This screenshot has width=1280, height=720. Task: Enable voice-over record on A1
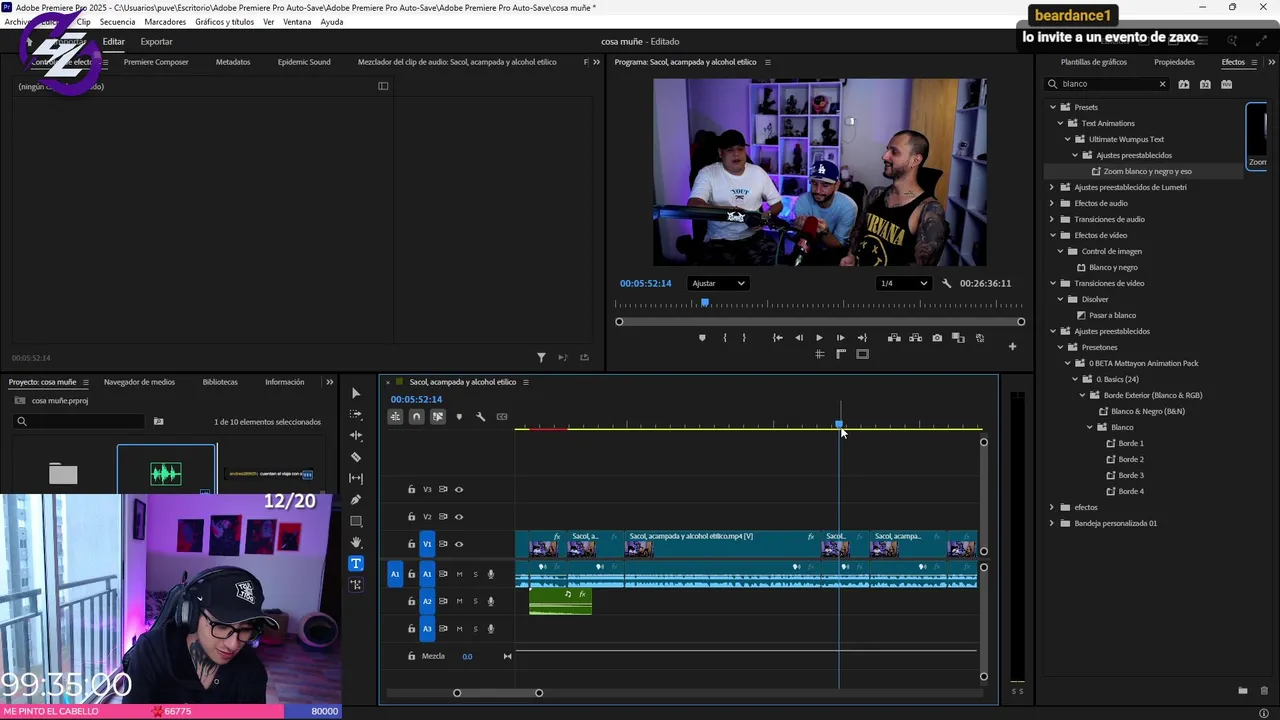coord(490,574)
